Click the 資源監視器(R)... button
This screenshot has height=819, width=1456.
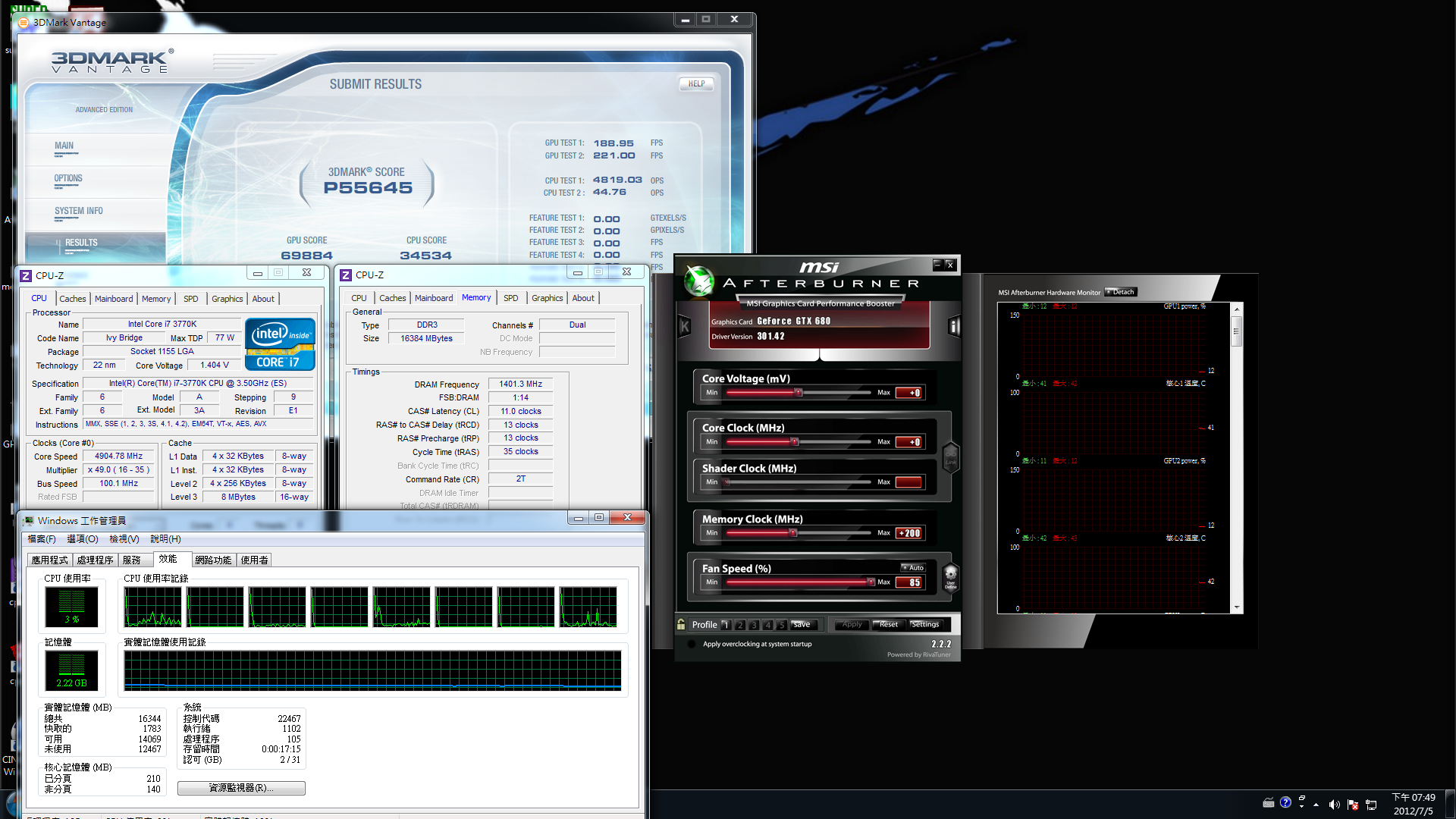pos(241,788)
